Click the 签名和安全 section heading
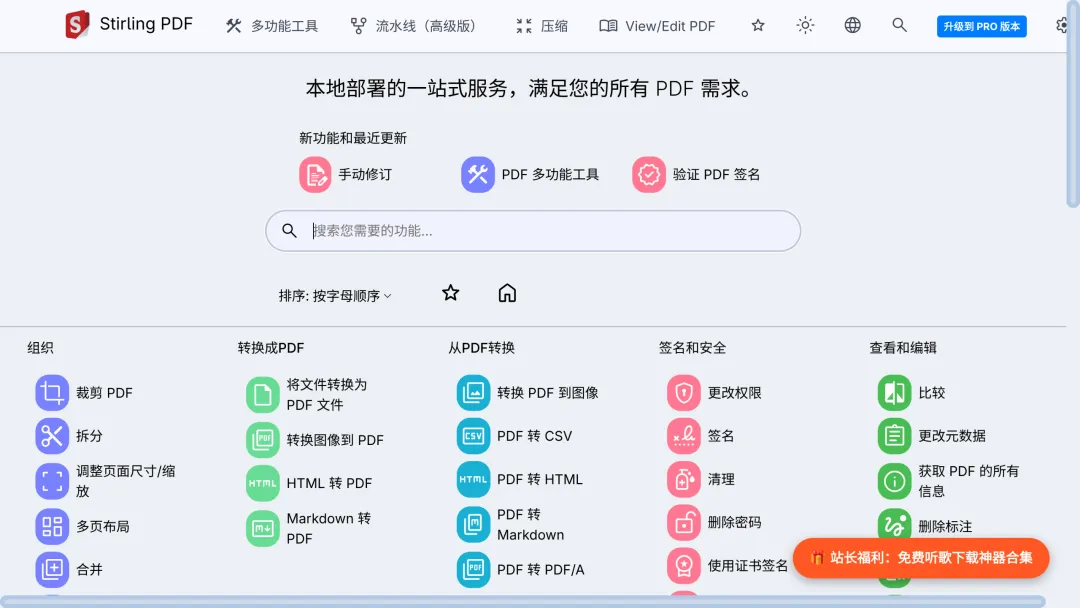 [x=692, y=348]
